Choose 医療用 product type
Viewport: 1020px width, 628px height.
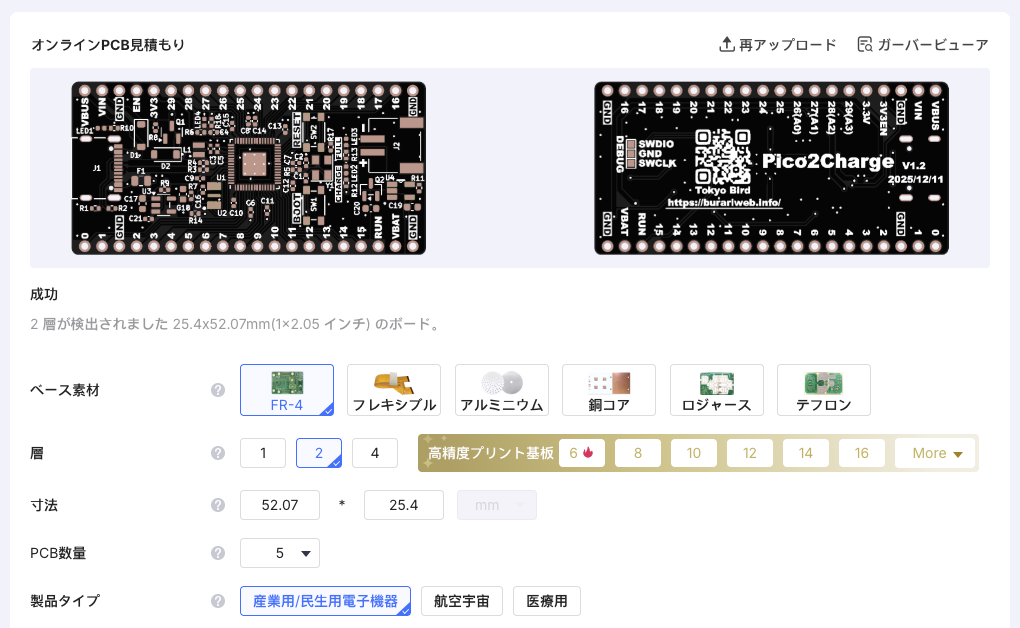point(547,601)
